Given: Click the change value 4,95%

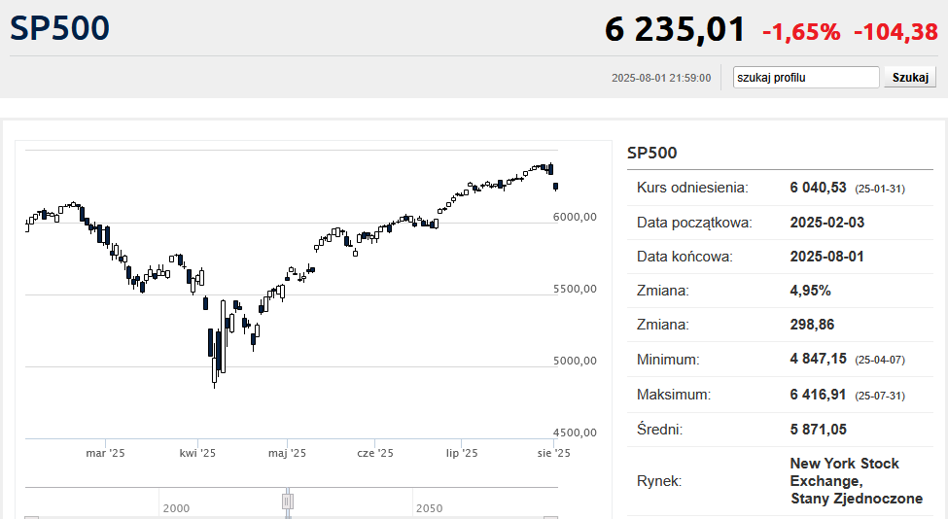Looking at the screenshot, I should pos(810,291).
